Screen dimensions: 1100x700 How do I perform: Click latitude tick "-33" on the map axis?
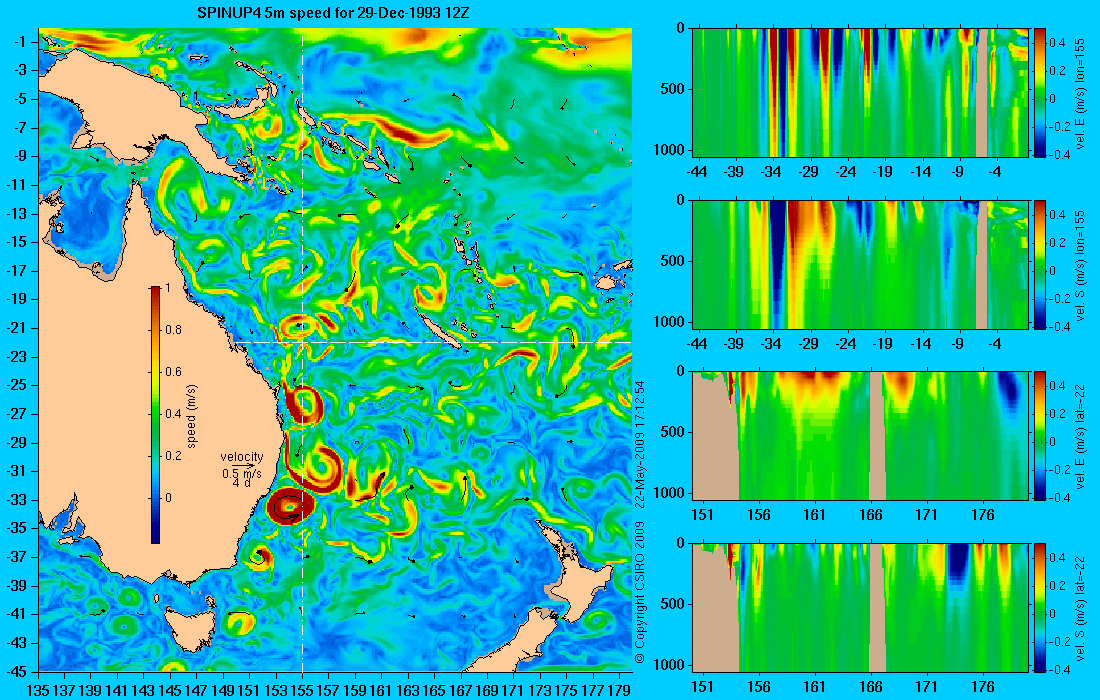coord(17,499)
